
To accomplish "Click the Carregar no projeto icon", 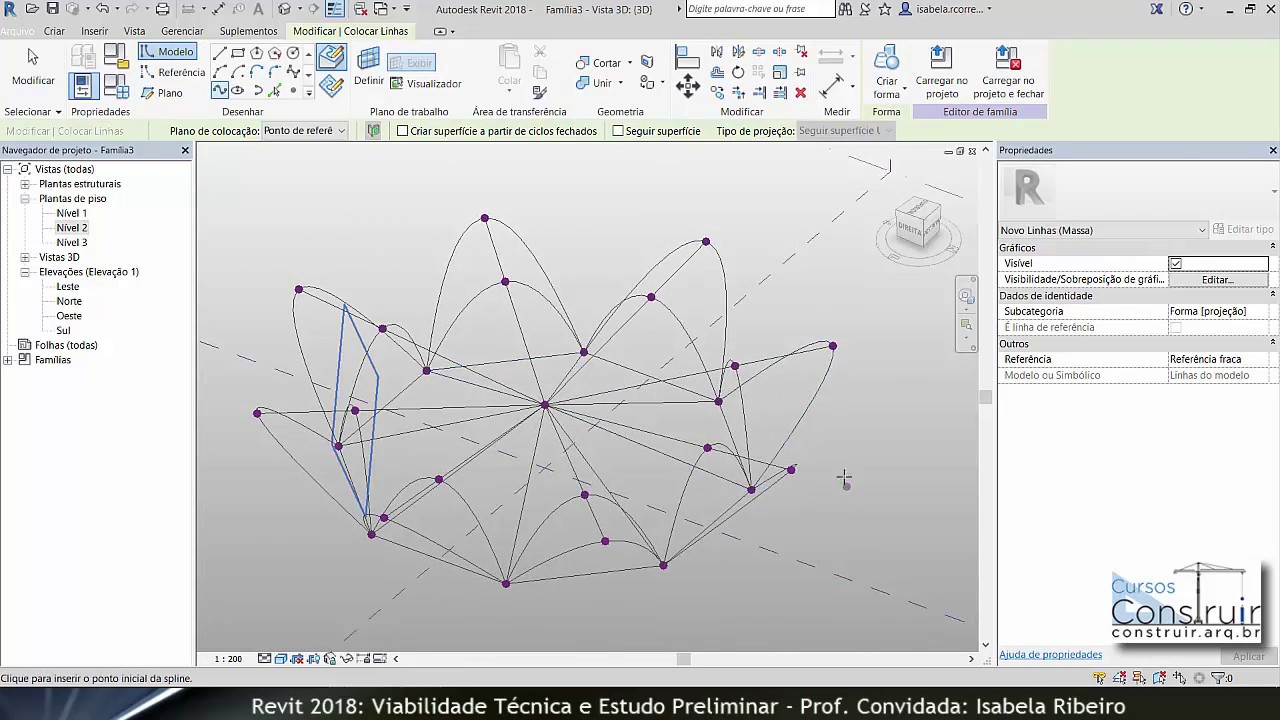I will (x=941, y=72).
